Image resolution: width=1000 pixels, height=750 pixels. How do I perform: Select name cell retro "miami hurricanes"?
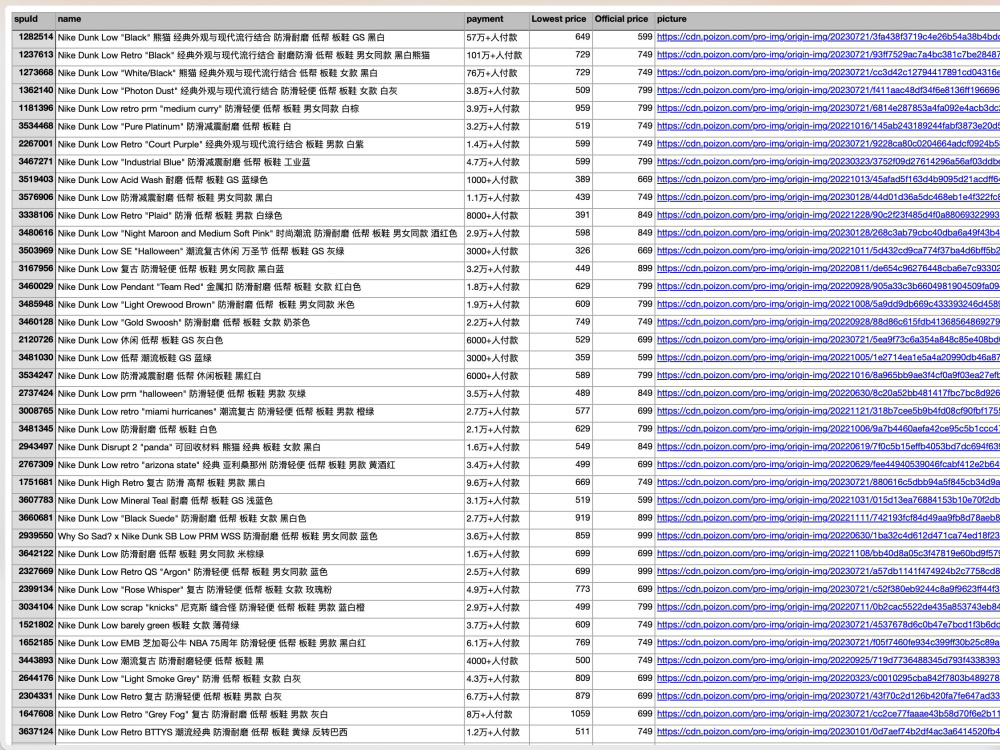(x=260, y=412)
